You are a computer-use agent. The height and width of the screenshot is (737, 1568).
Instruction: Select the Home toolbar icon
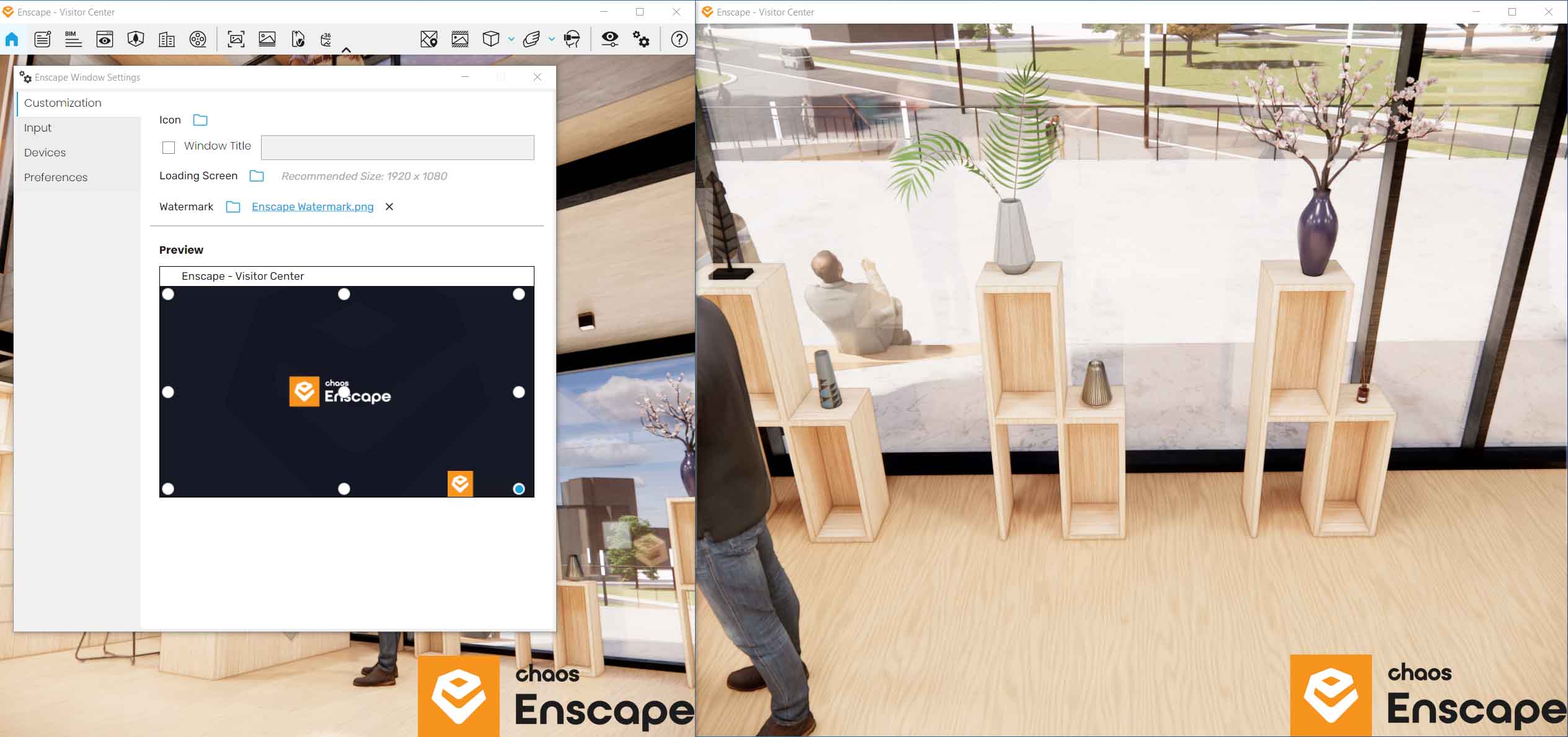pyautogui.click(x=11, y=39)
